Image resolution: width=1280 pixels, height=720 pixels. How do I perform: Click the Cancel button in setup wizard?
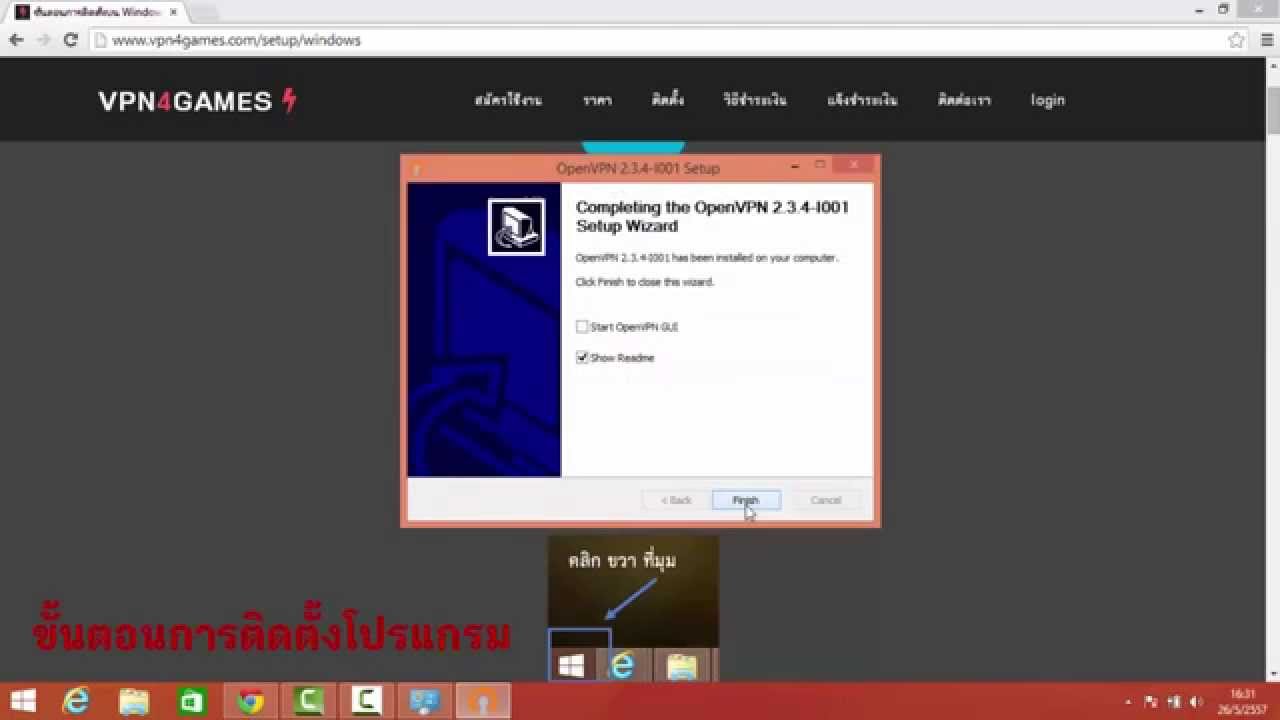tap(826, 500)
